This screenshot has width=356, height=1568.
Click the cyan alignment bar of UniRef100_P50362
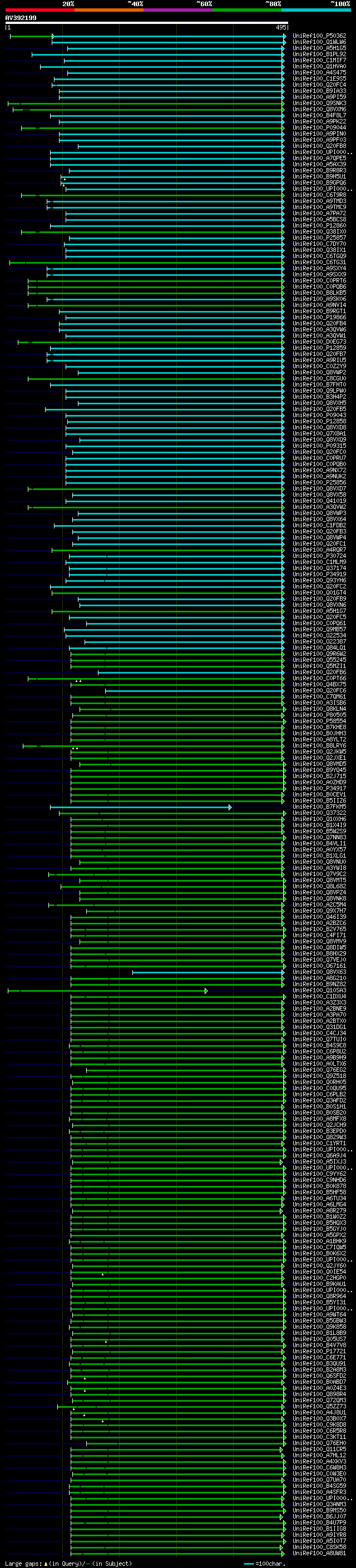[169, 37]
